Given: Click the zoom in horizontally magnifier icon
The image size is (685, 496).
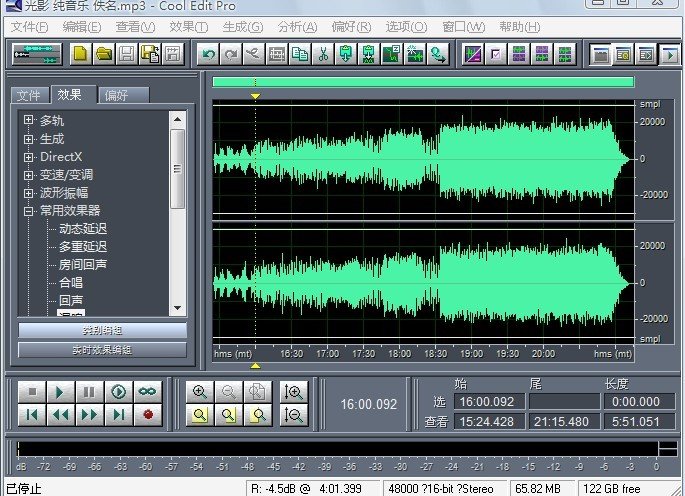Looking at the screenshot, I should click(200, 392).
